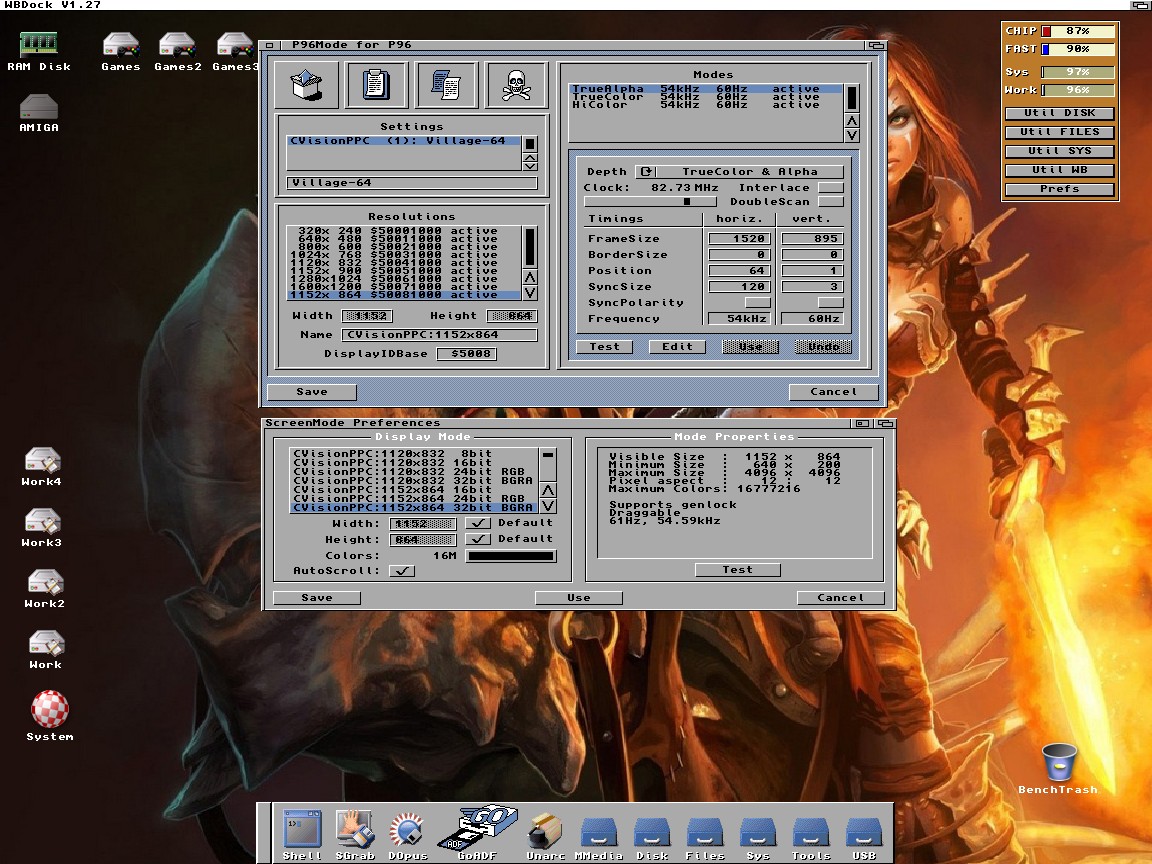Click the pixel Clock slider
Viewport: 1152px width, 864px height.
[650, 201]
